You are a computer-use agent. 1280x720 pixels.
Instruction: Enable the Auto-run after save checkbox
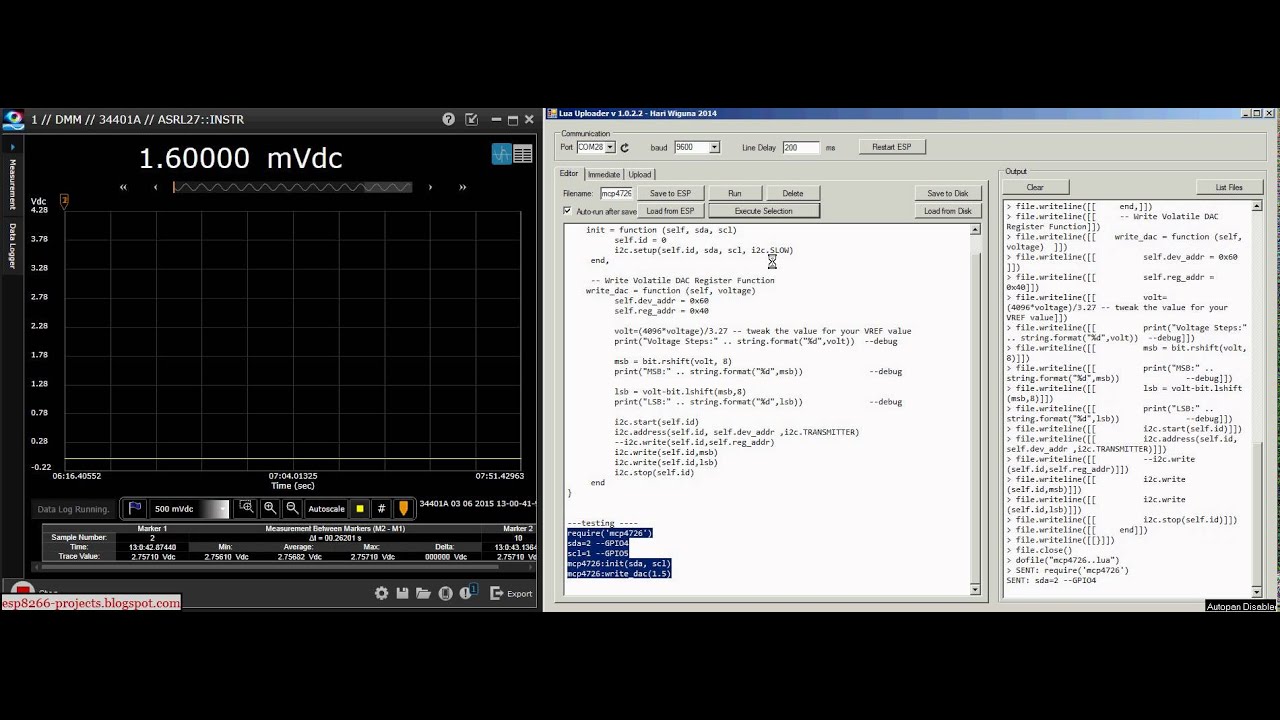[567, 211]
